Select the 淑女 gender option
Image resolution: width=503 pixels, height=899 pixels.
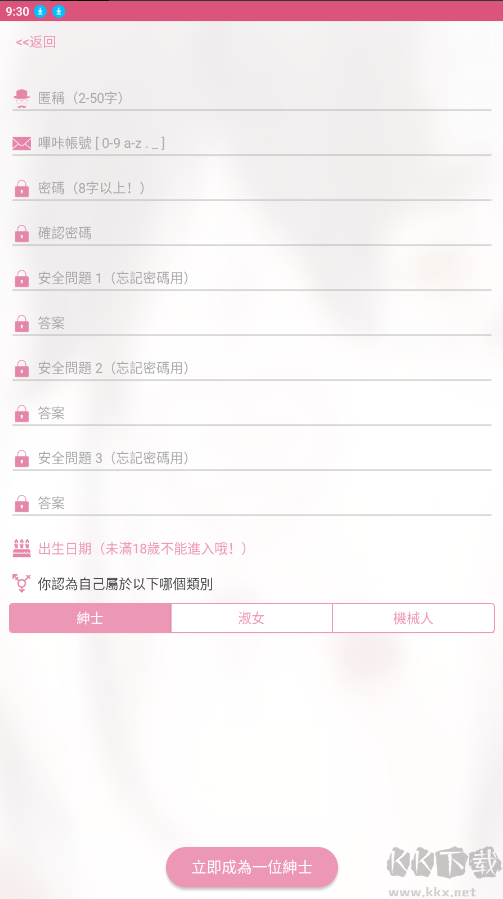tap(252, 618)
